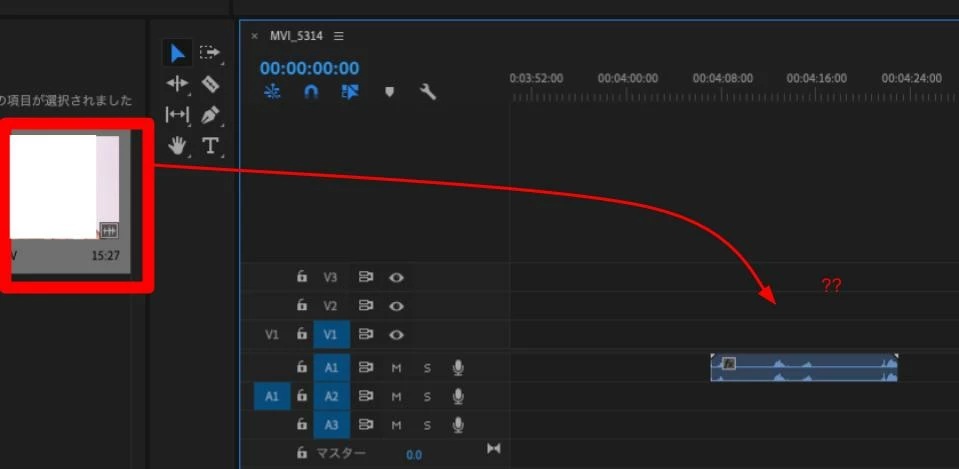The height and width of the screenshot is (469, 959).
Task: Toggle A2 track targeting button
Action: click(331, 396)
